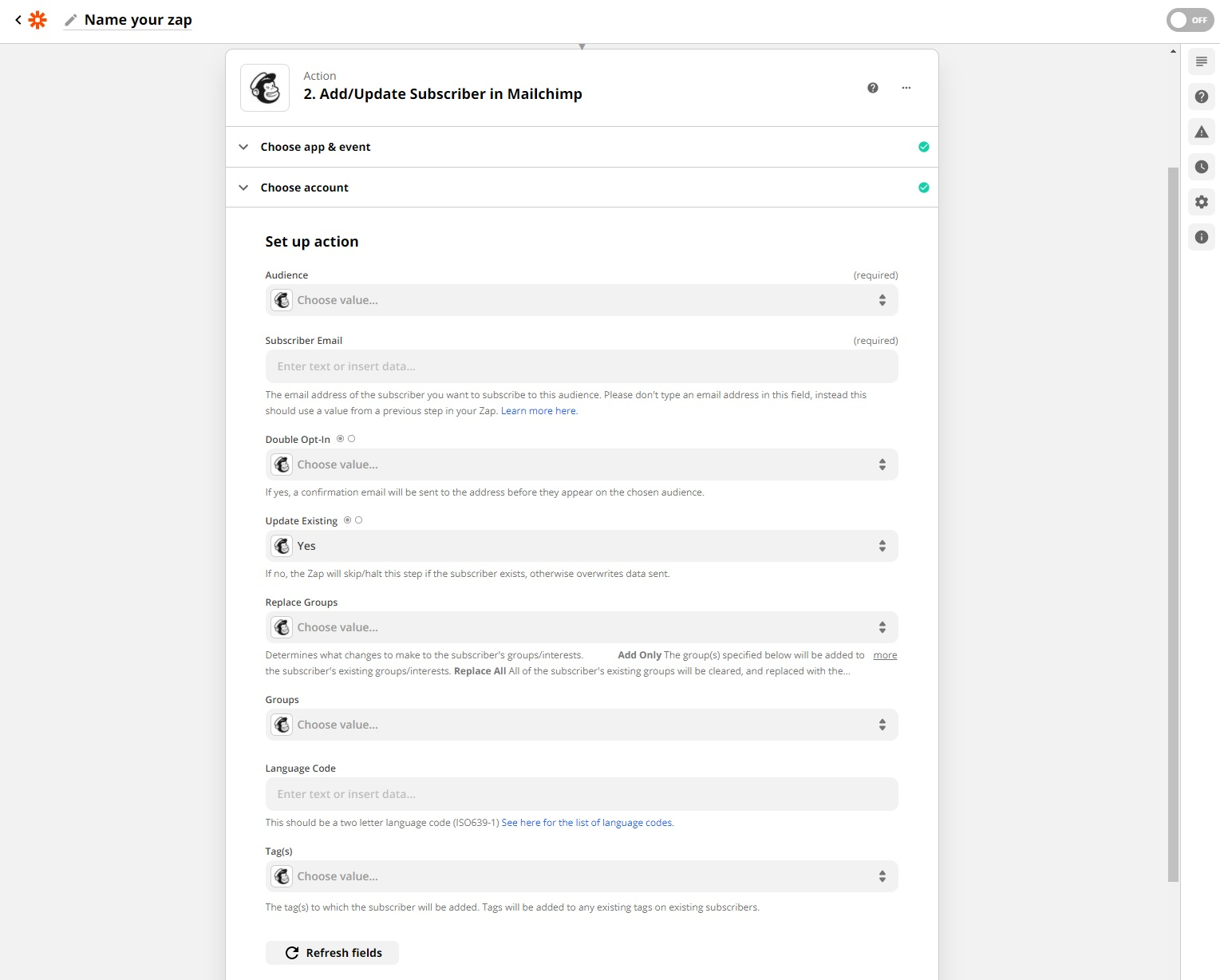Click the scrollbar up arrow
Viewport: 1220px width, 980px height.
click(1173, 51)
